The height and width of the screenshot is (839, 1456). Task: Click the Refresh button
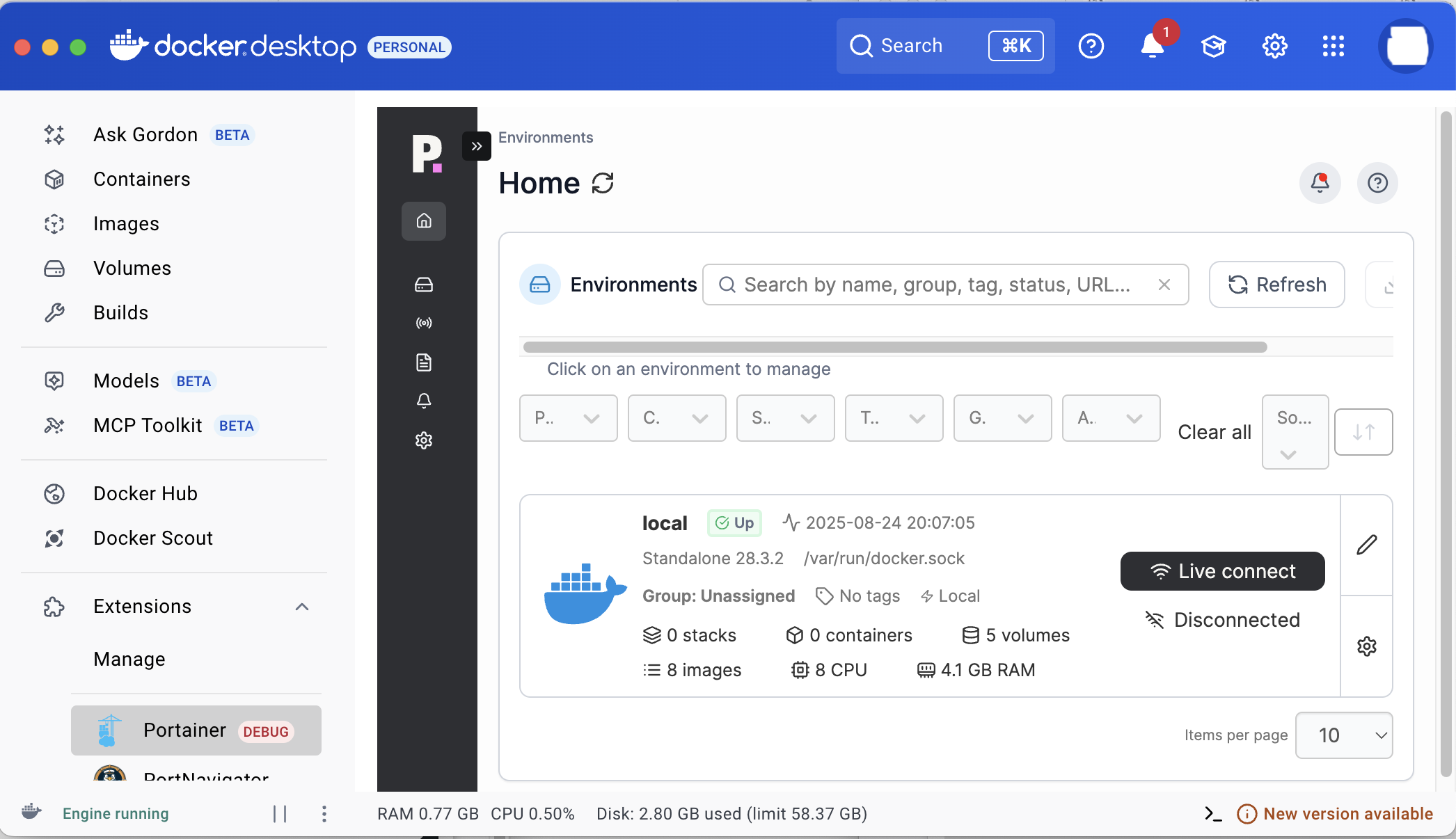[1277, 285]
